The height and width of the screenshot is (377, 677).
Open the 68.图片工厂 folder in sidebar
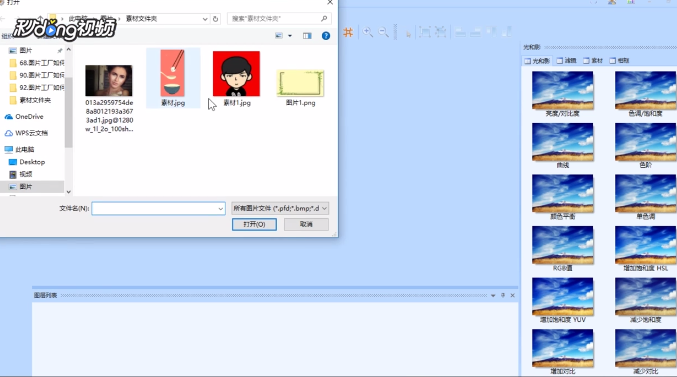[x=37, y=63]
